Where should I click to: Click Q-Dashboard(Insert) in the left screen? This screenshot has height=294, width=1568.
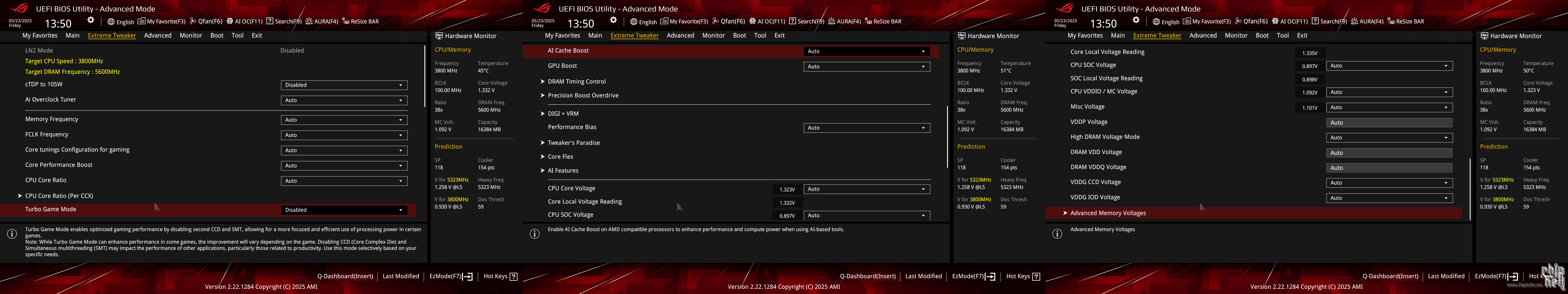pyautogui.click(x=345, y=276)
